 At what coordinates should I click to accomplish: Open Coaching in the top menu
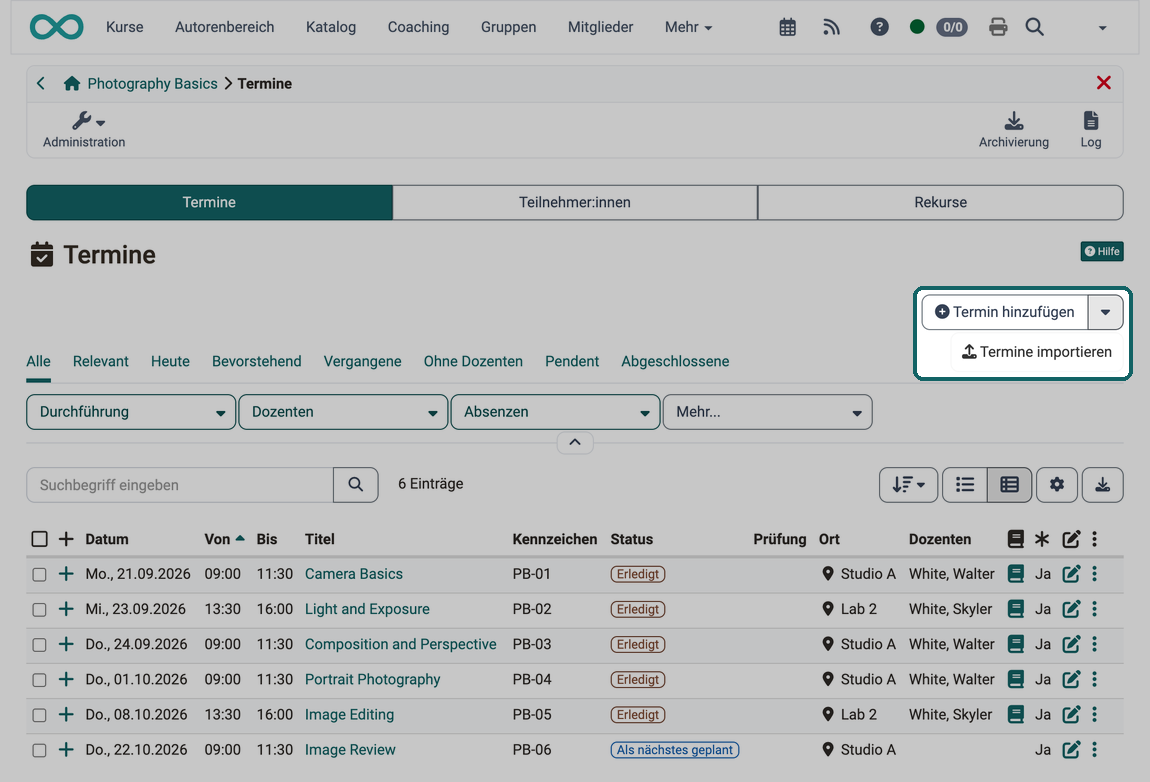pos(418,27)
